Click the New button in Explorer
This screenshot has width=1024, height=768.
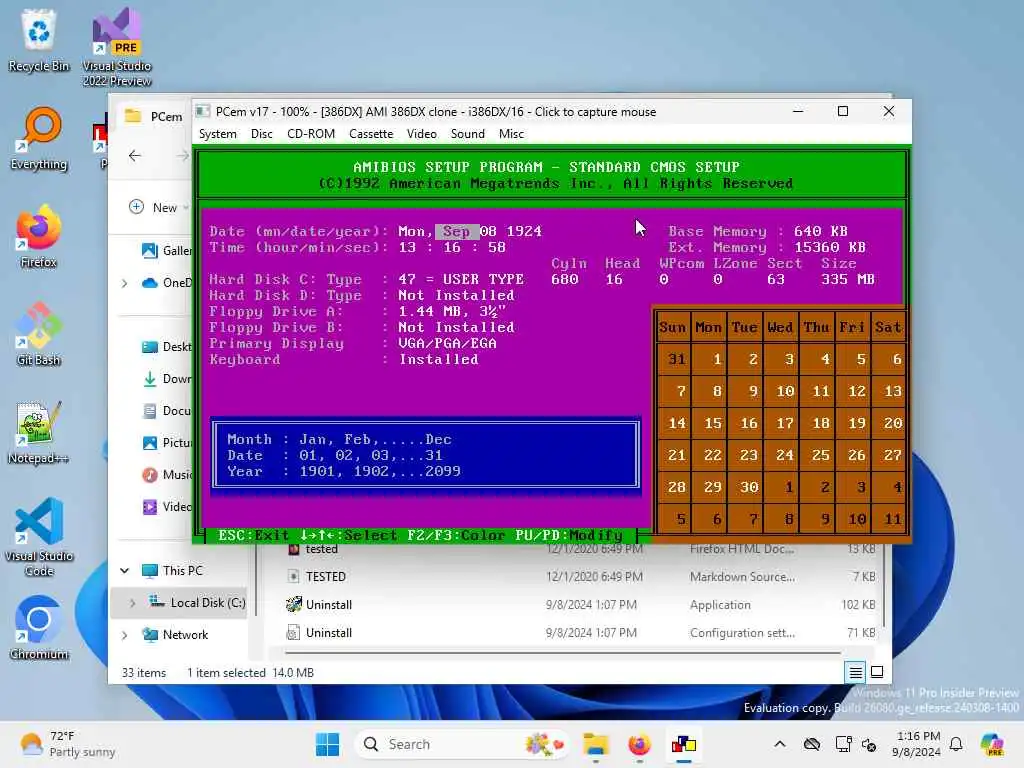coord(157,207)
